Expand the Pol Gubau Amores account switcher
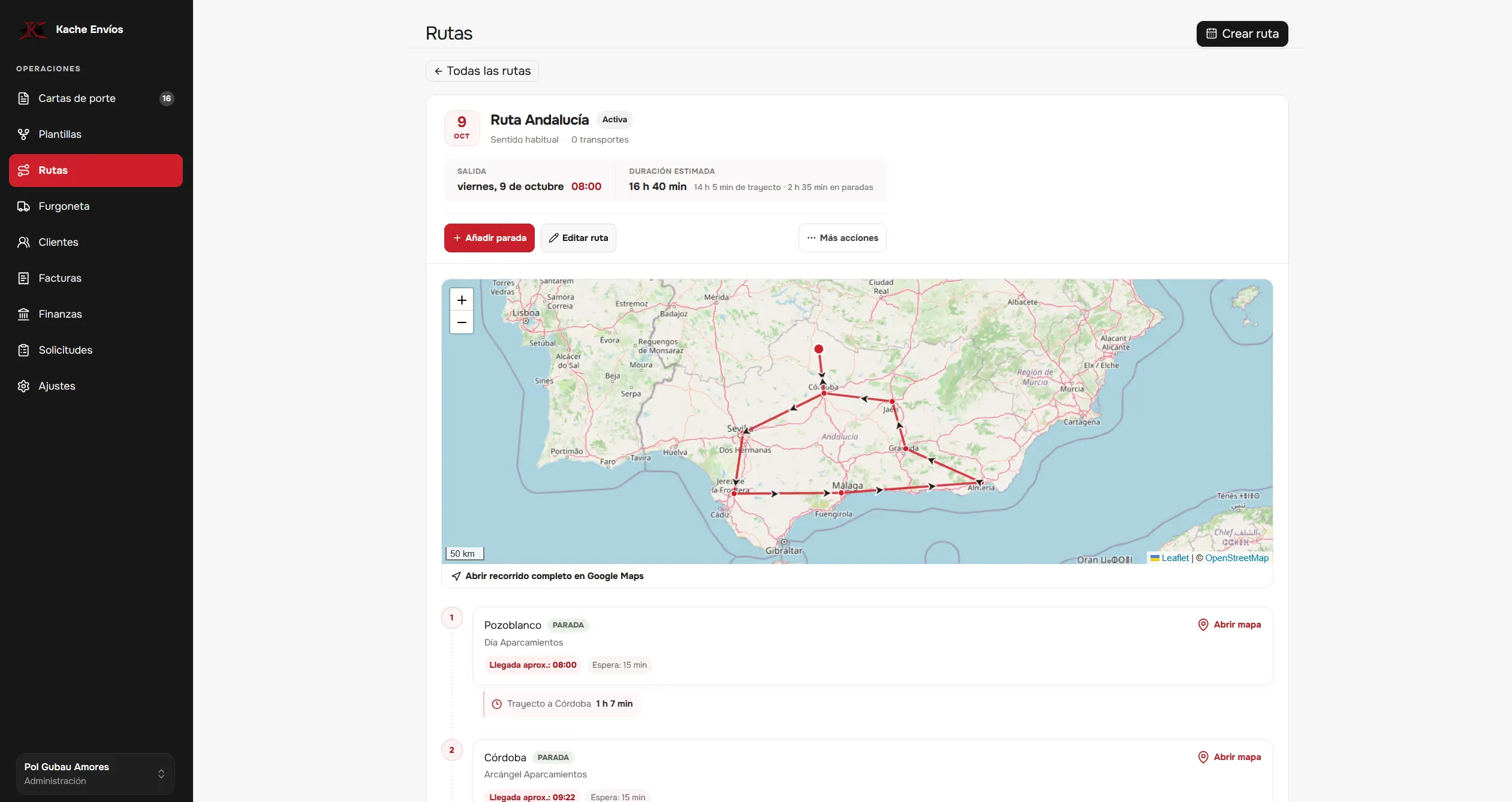Viewport: 1512px width, 802px height. click(x=95, y=774)
